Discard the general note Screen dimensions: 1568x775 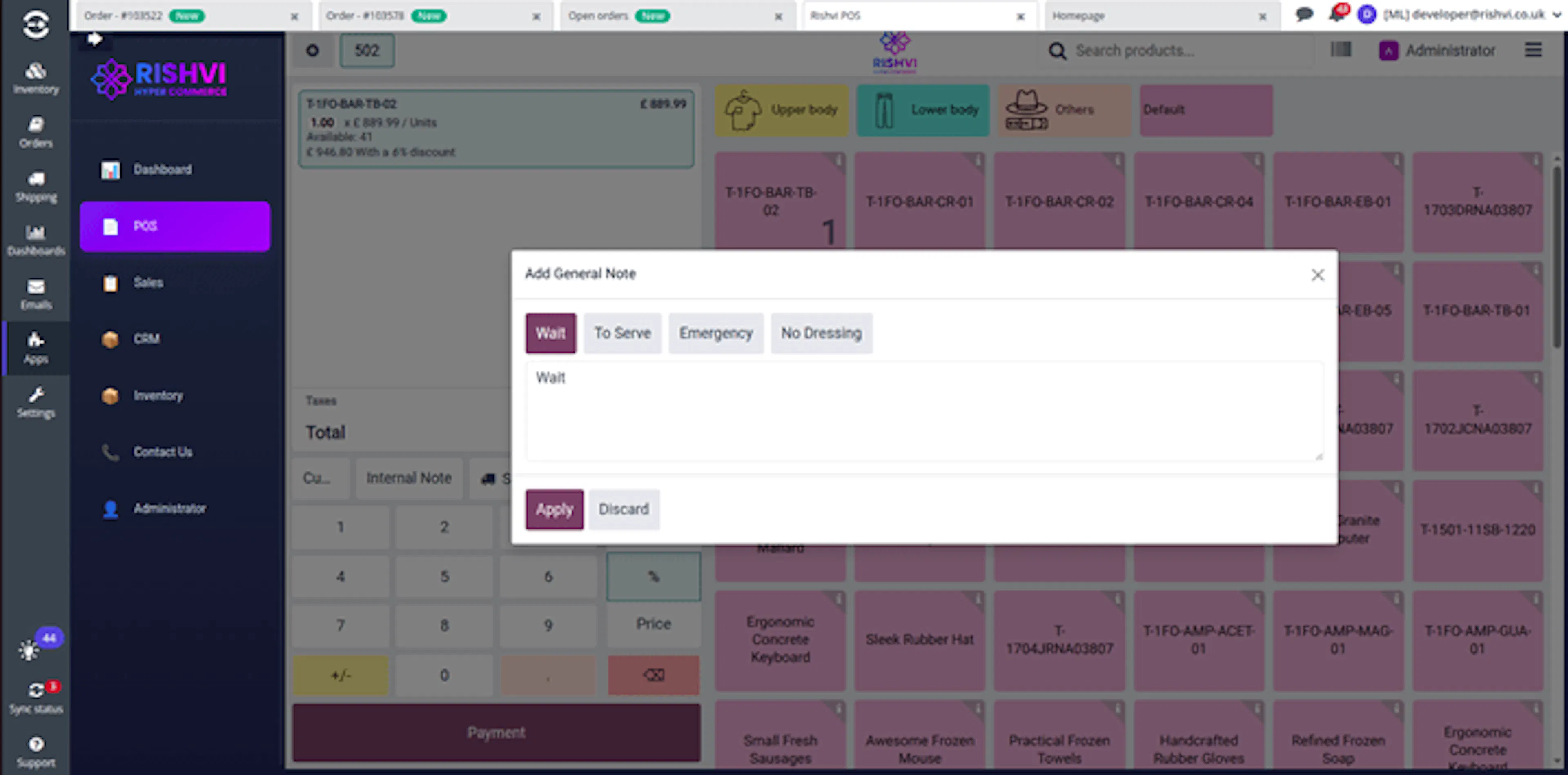624,509
